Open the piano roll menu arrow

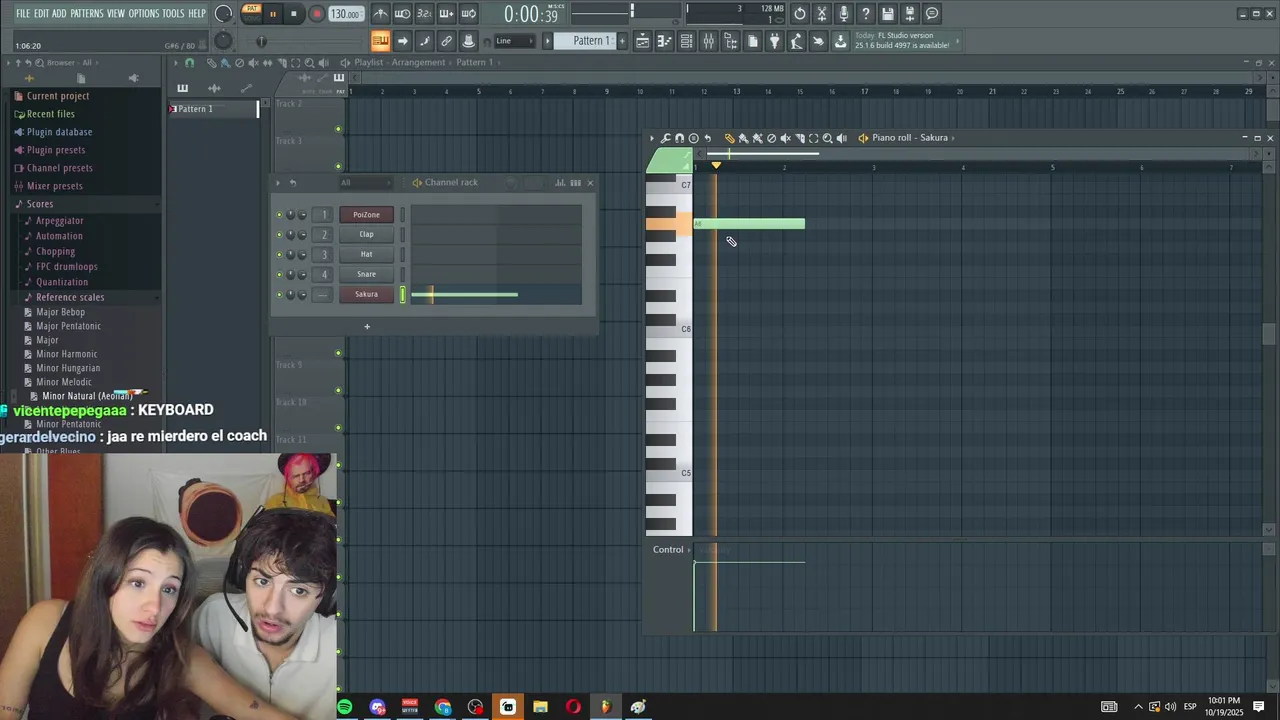point(652,138)
